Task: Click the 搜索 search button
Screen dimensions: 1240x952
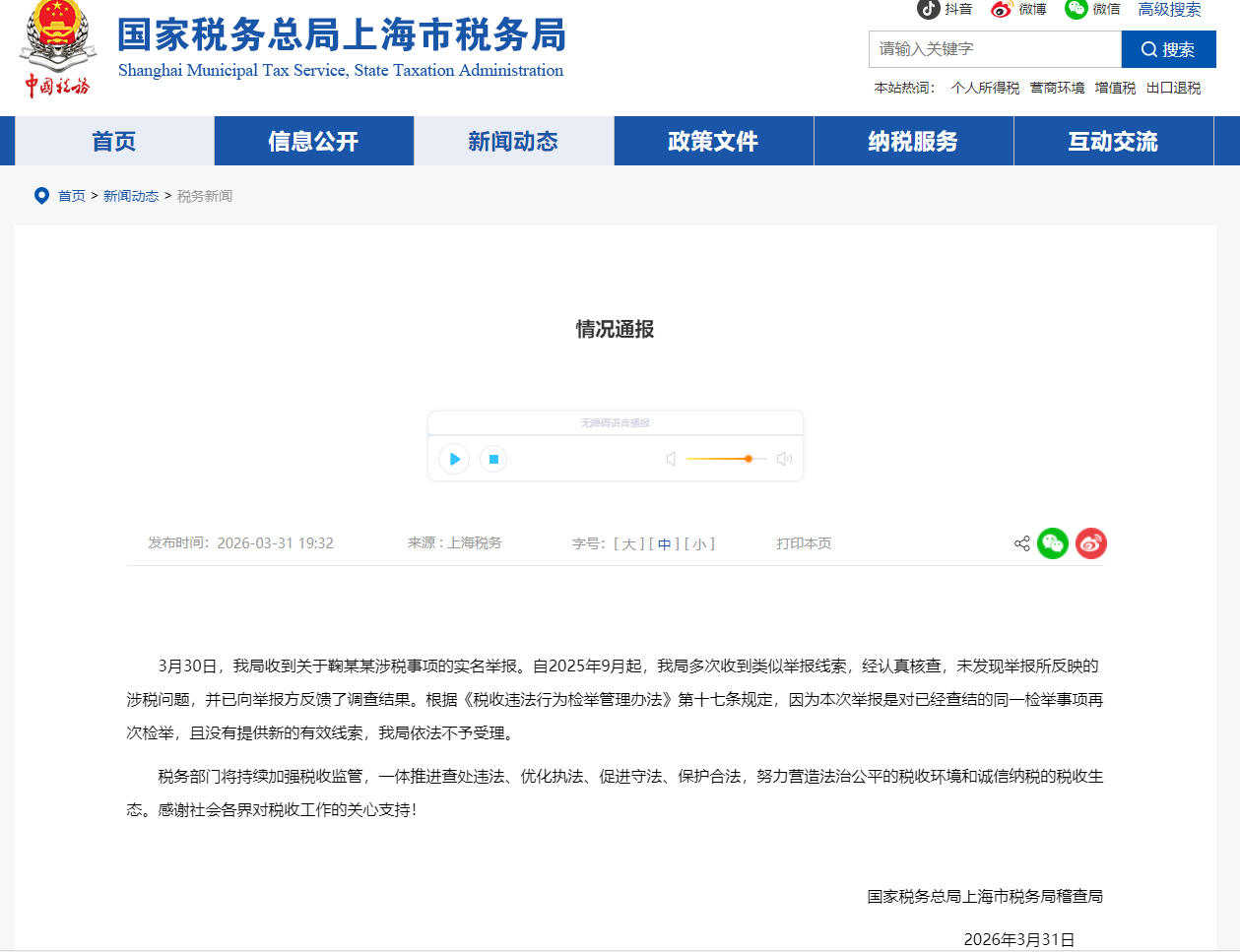Action: (1168, 49)
